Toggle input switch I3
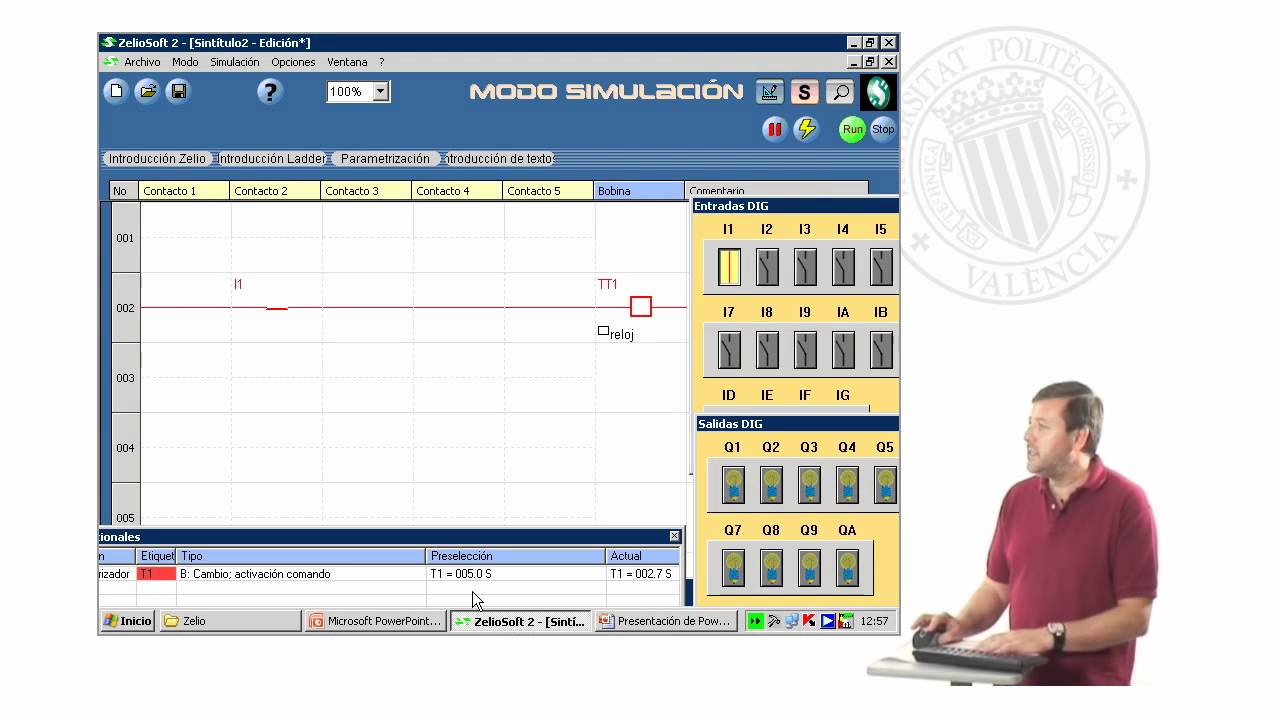Screen dimensions: 1280x720 805,267
